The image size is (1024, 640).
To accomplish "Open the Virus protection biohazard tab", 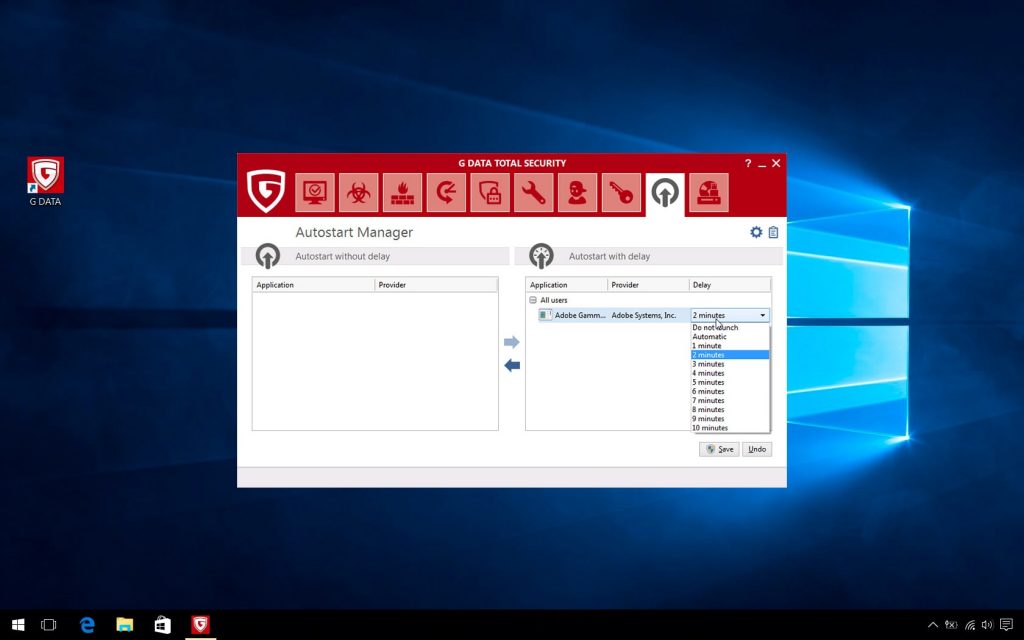I will [359, 193].
